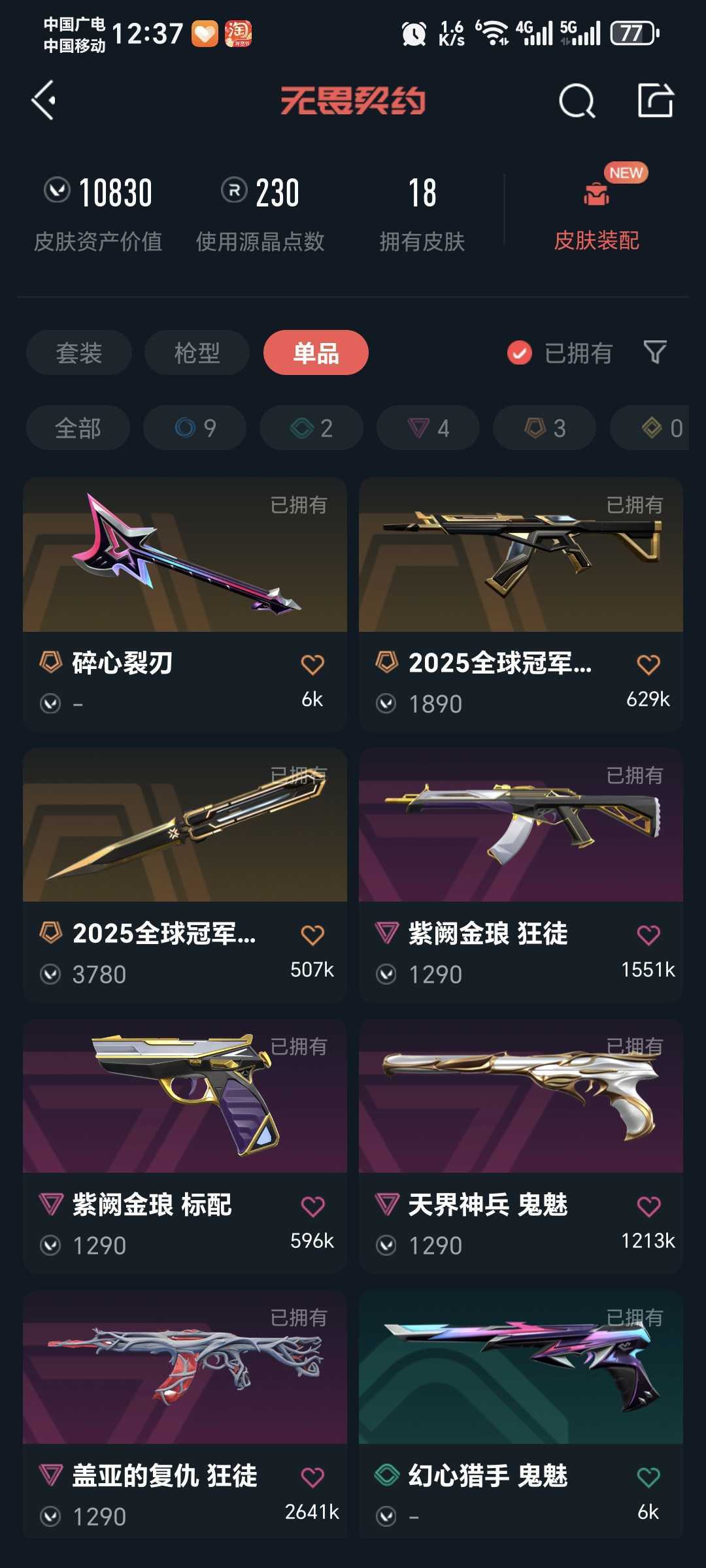Tap the back arrow icon
706x1568 pixels.
pyautogui.click(x=44, y=101)
